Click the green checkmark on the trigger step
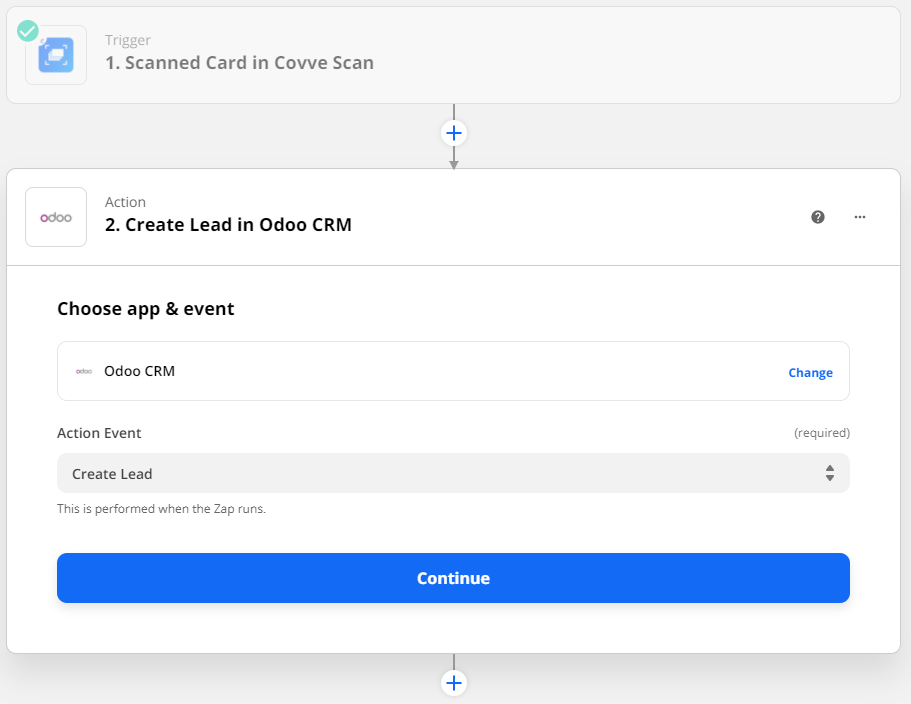Viewport: 911px width, 704px height. click(x=28, y=31)
